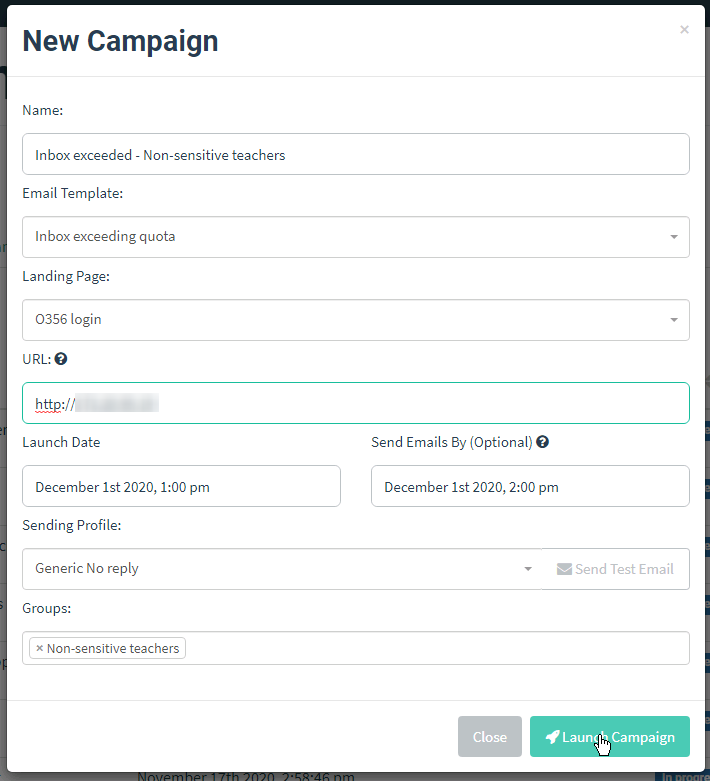The height and width of the screenshot is (781, 710).
Task: Remove the Non-sensitive teachers group tag
Action: click(x=39, y=648)
